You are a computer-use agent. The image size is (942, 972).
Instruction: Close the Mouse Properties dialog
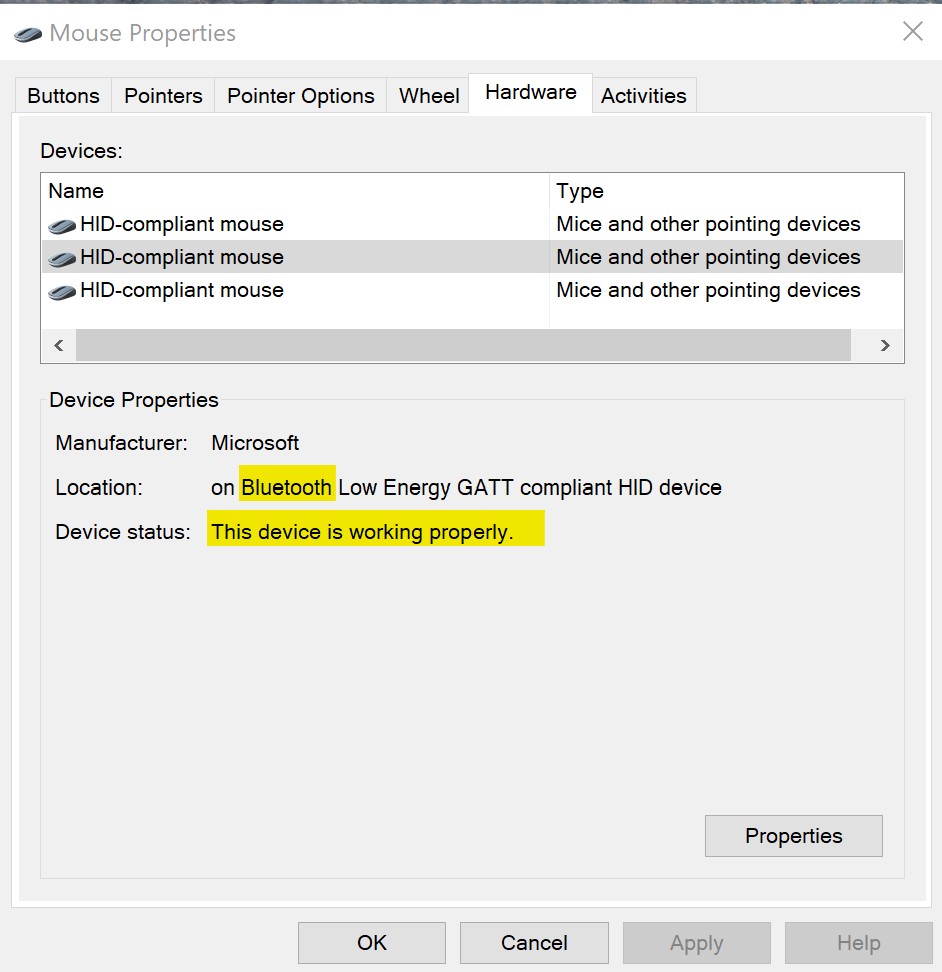click(x=912, y=31)
